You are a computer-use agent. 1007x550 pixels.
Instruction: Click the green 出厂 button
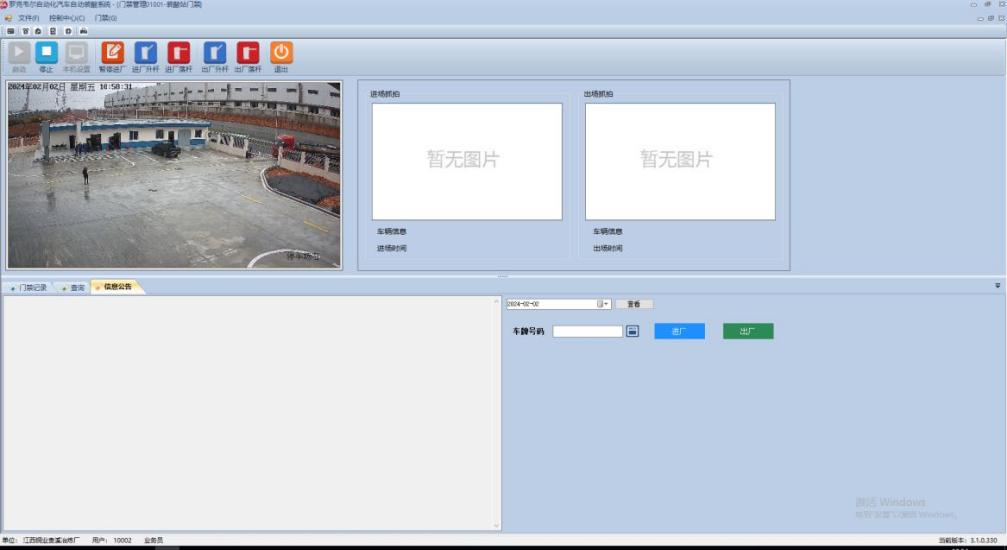pyautogui.click(x=748, y=331)
